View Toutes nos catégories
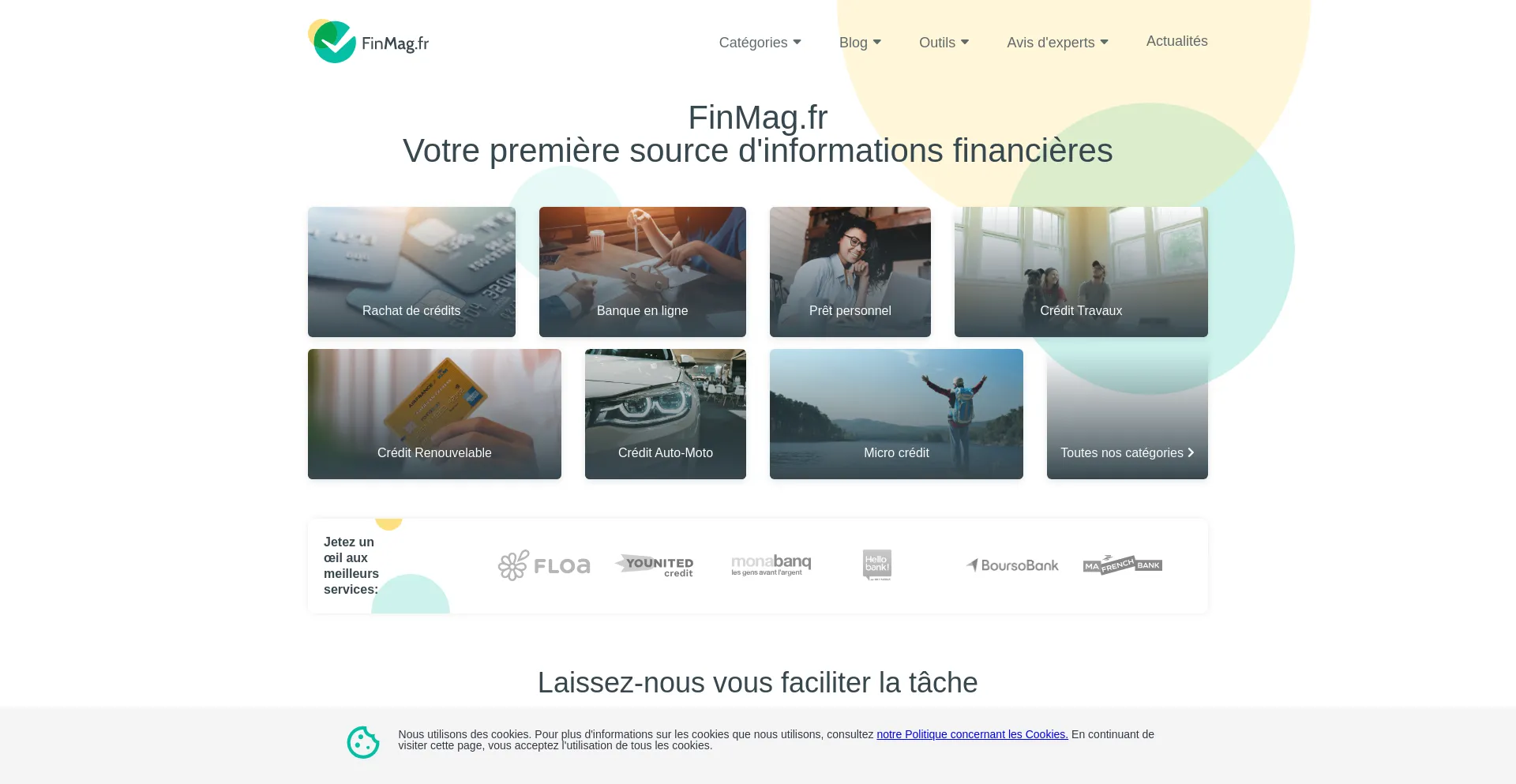 (1127, 414)
